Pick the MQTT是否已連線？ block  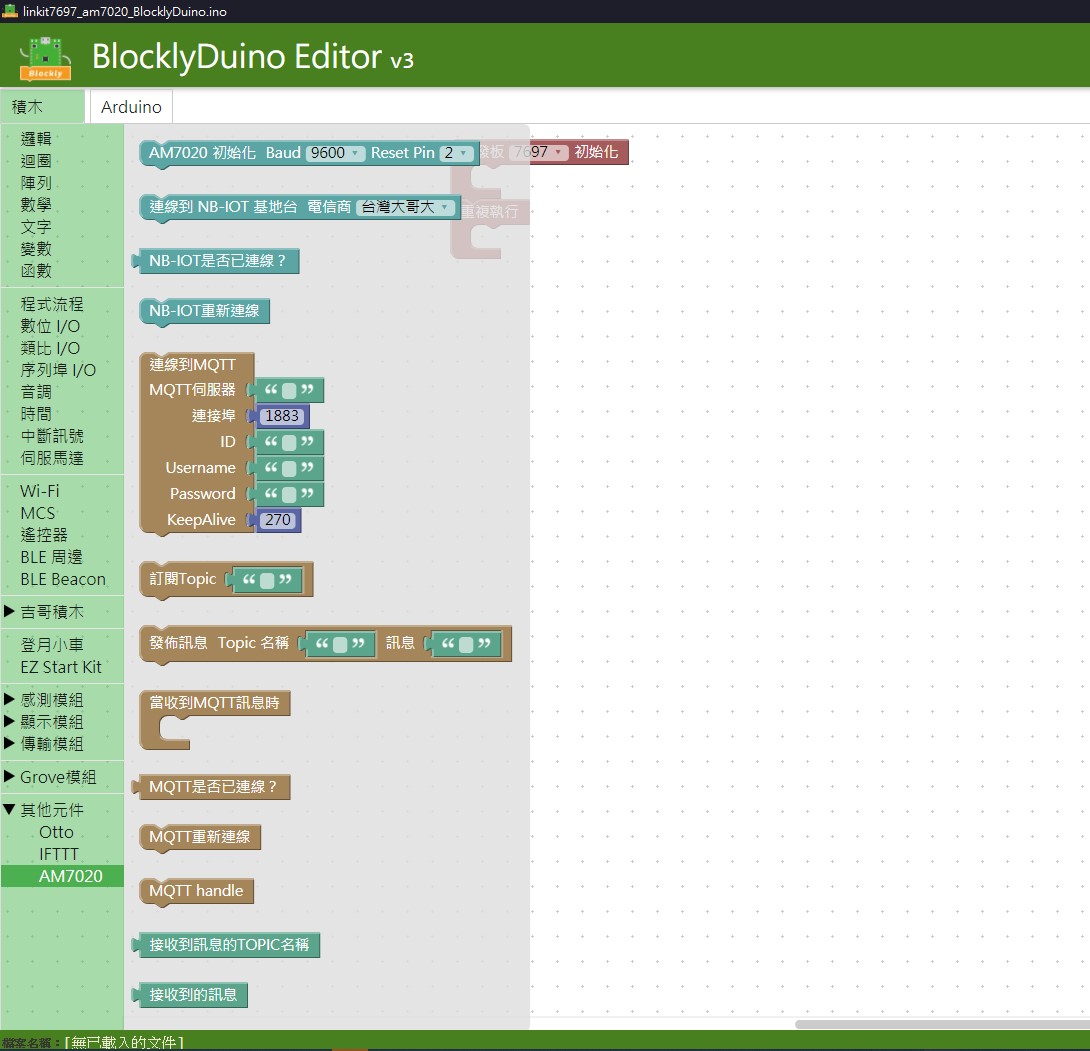click(211, 788)
